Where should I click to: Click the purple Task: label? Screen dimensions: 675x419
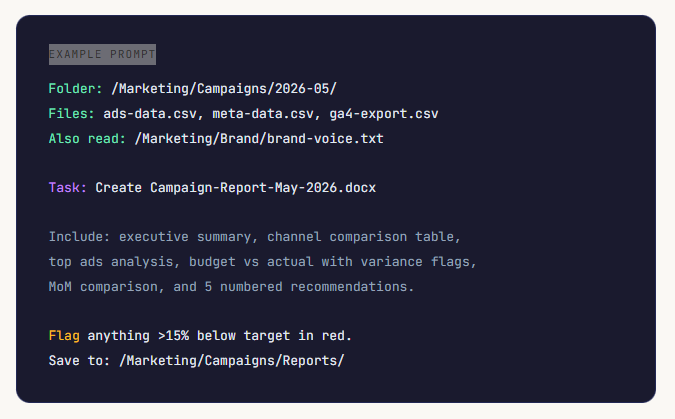tap(68, 188)
